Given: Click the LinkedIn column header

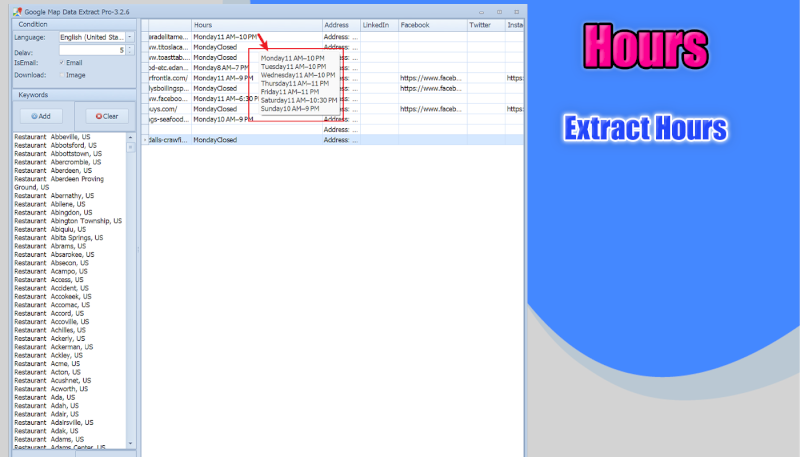Looking at the screenshot, I should tap(377, 24).
